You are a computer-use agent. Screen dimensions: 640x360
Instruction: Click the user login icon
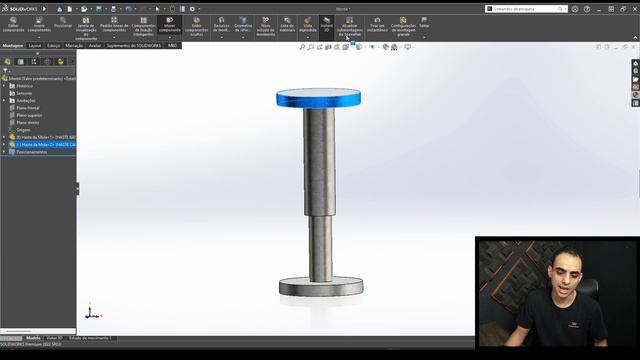coord(575,9)
